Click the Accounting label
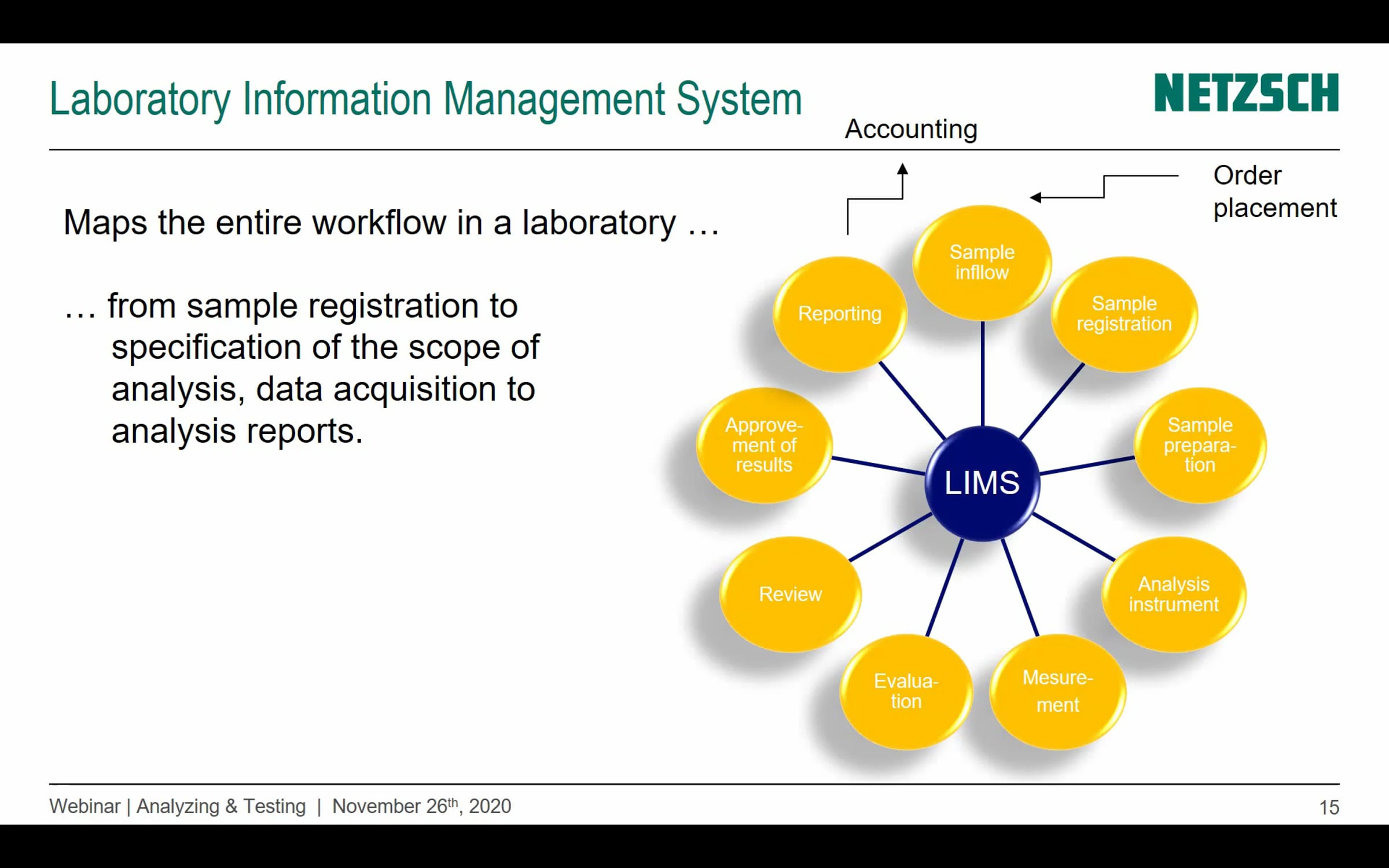 click(911, 129)
